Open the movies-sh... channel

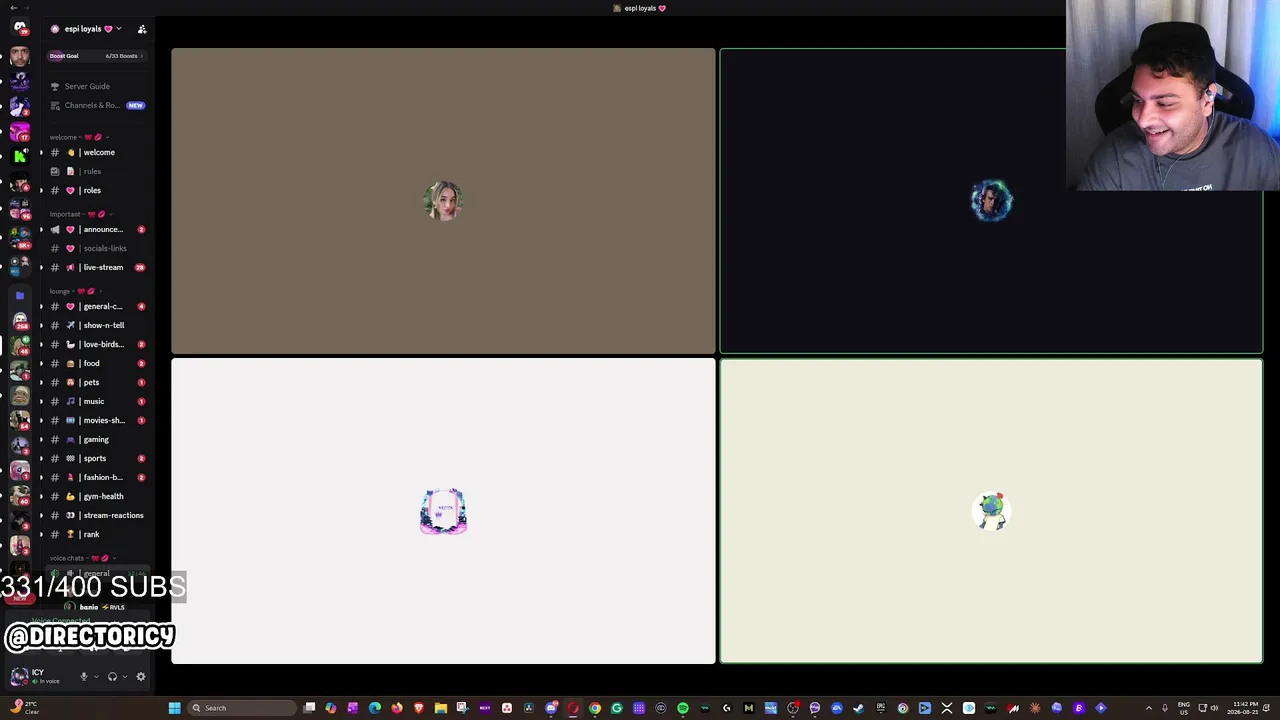click(96, 420)
